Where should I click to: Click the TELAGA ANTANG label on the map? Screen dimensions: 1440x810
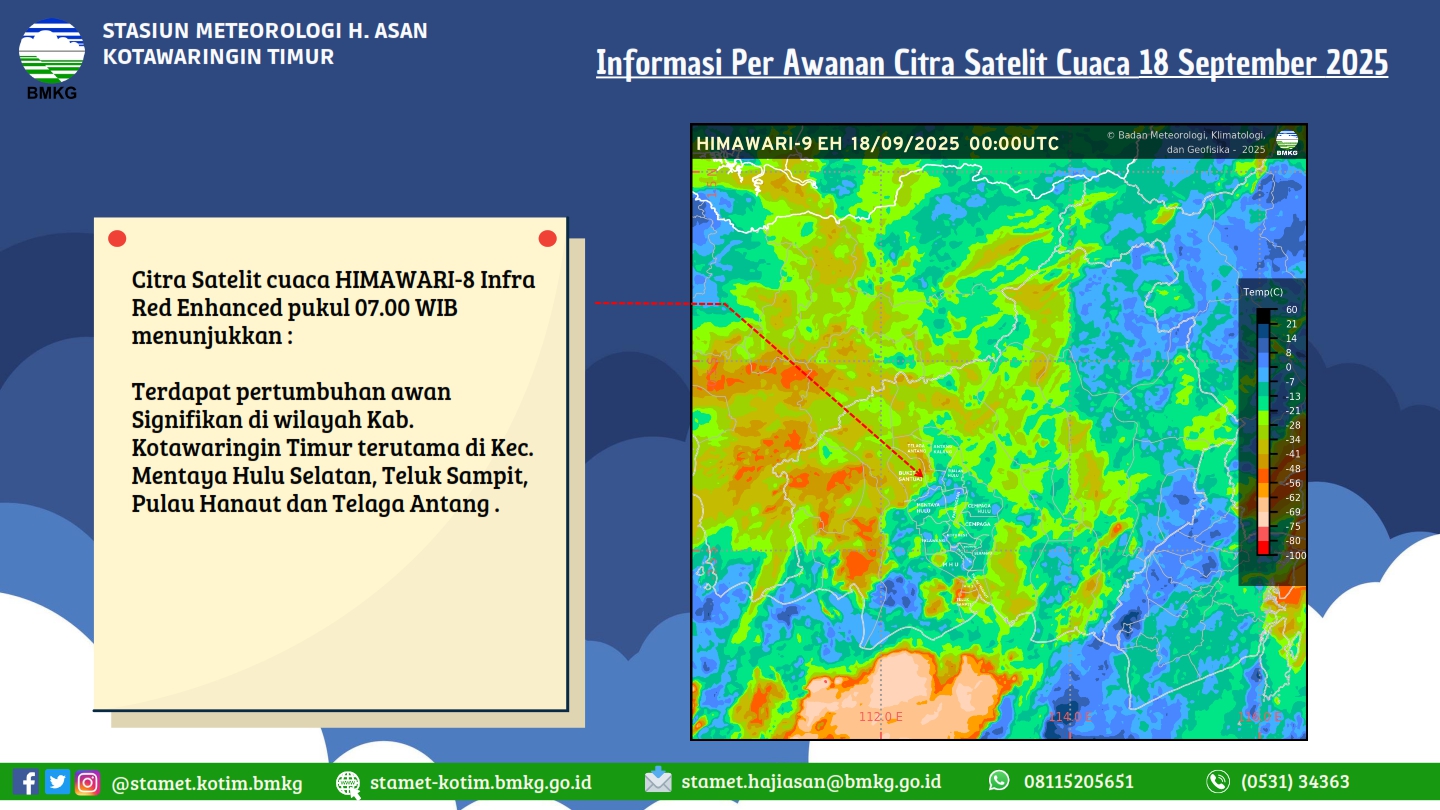[x=917, y=447]
